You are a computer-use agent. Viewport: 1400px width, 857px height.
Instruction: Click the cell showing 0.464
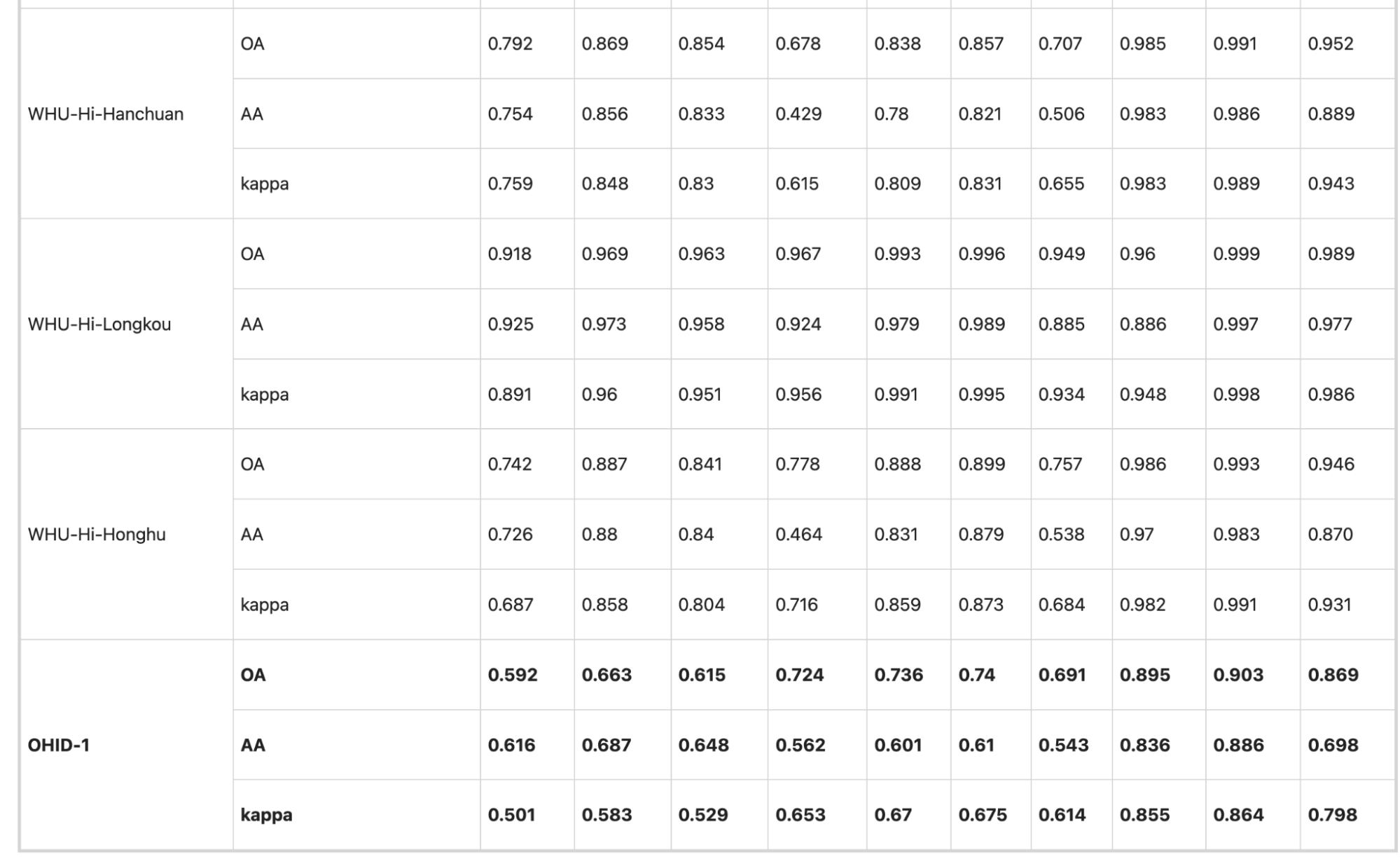tap(817, 534)
